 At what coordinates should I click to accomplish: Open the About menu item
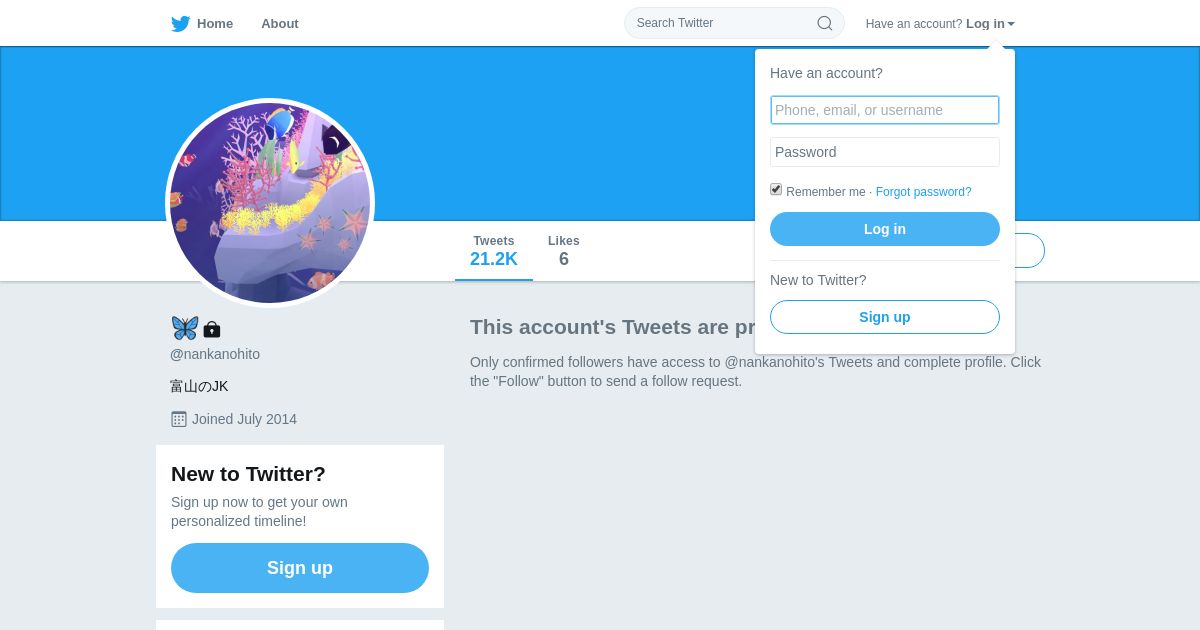click(x=280, y=24)
